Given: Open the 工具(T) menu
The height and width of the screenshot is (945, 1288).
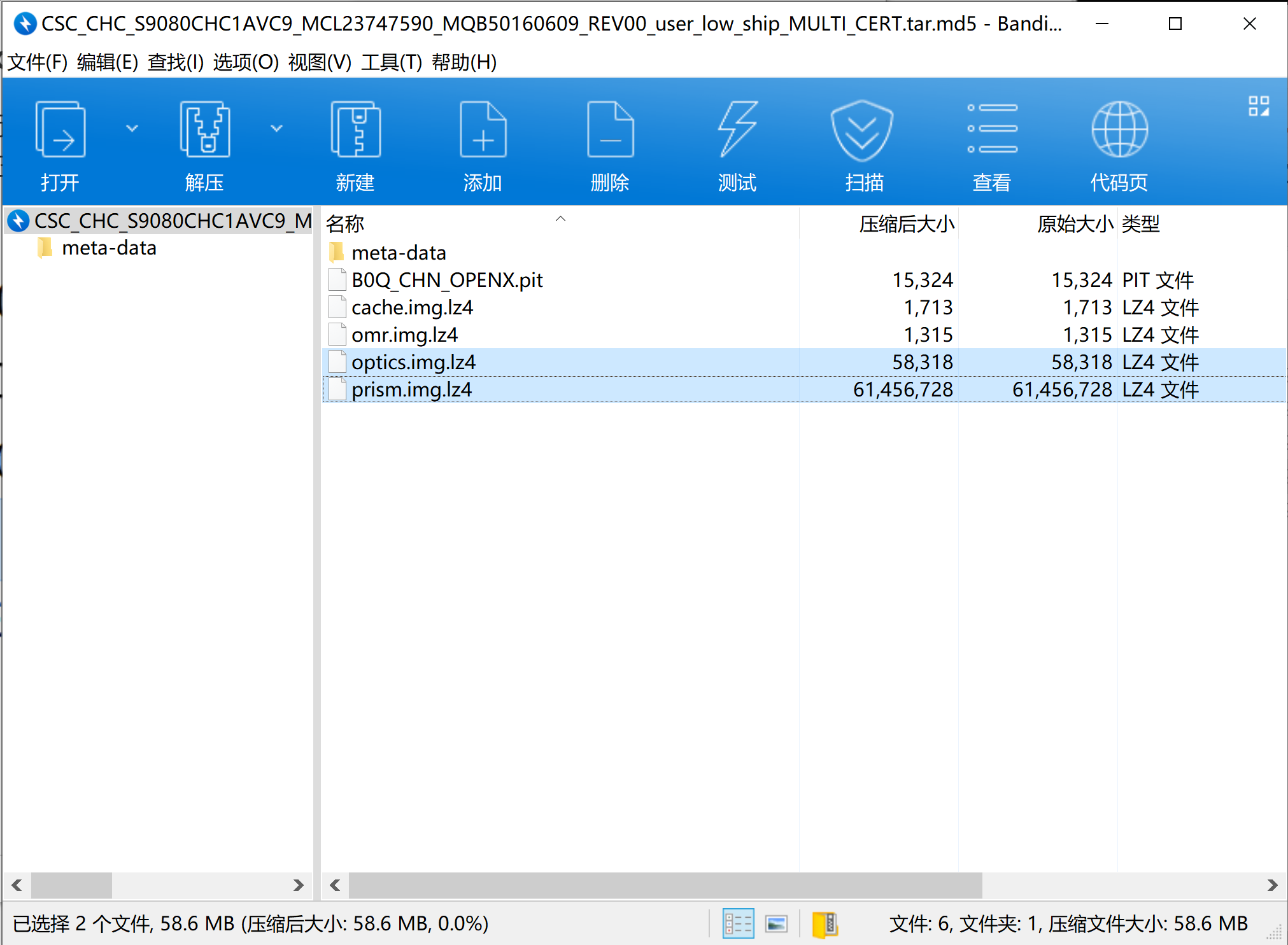Looking at the screenshot, I should 392,62.
